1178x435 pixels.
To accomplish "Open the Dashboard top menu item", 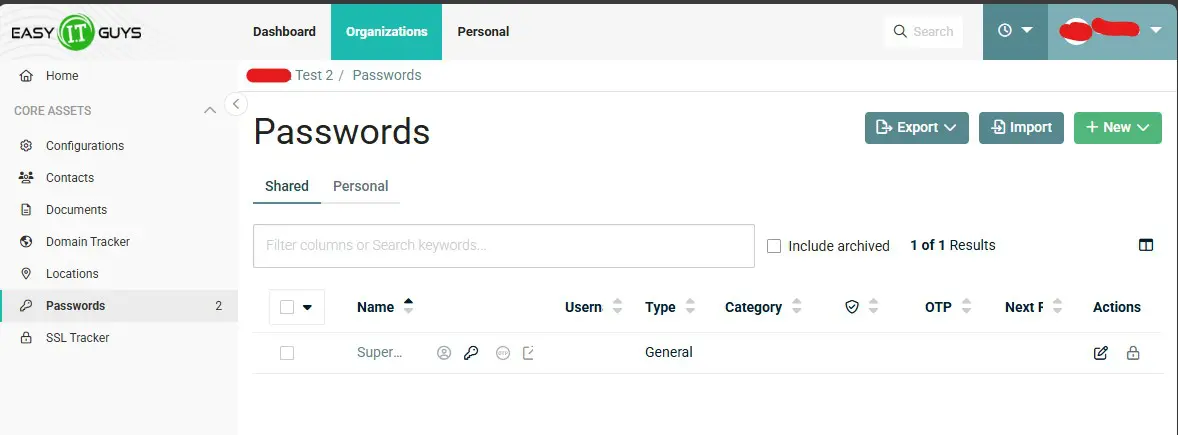I will pyautogui.click(x=284, y=31).
